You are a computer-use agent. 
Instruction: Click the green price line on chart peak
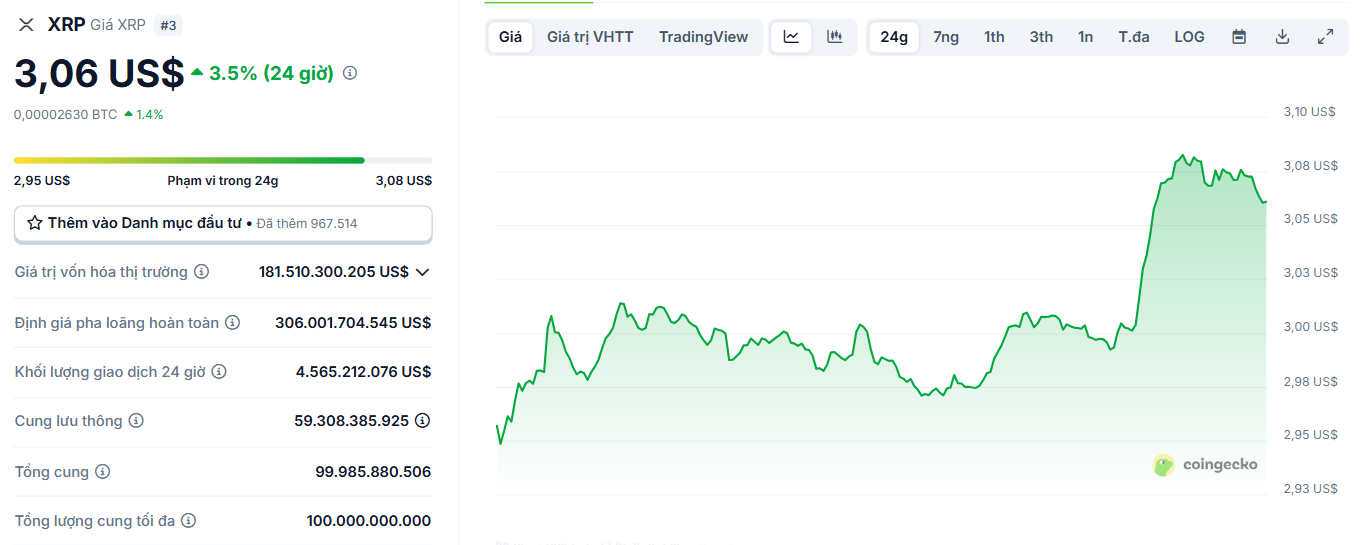[x=1184, y=156]
